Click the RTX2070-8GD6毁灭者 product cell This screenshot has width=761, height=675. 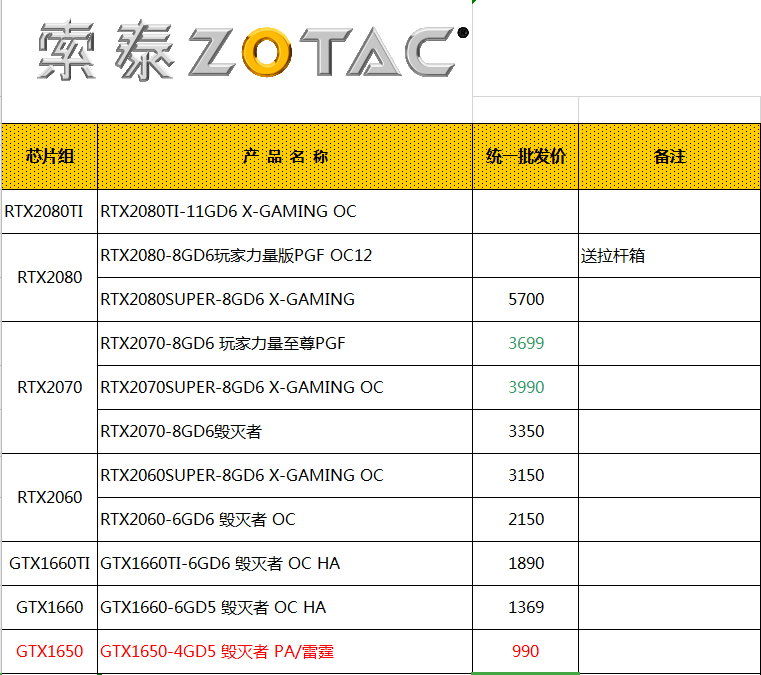[x=285, y=431]
